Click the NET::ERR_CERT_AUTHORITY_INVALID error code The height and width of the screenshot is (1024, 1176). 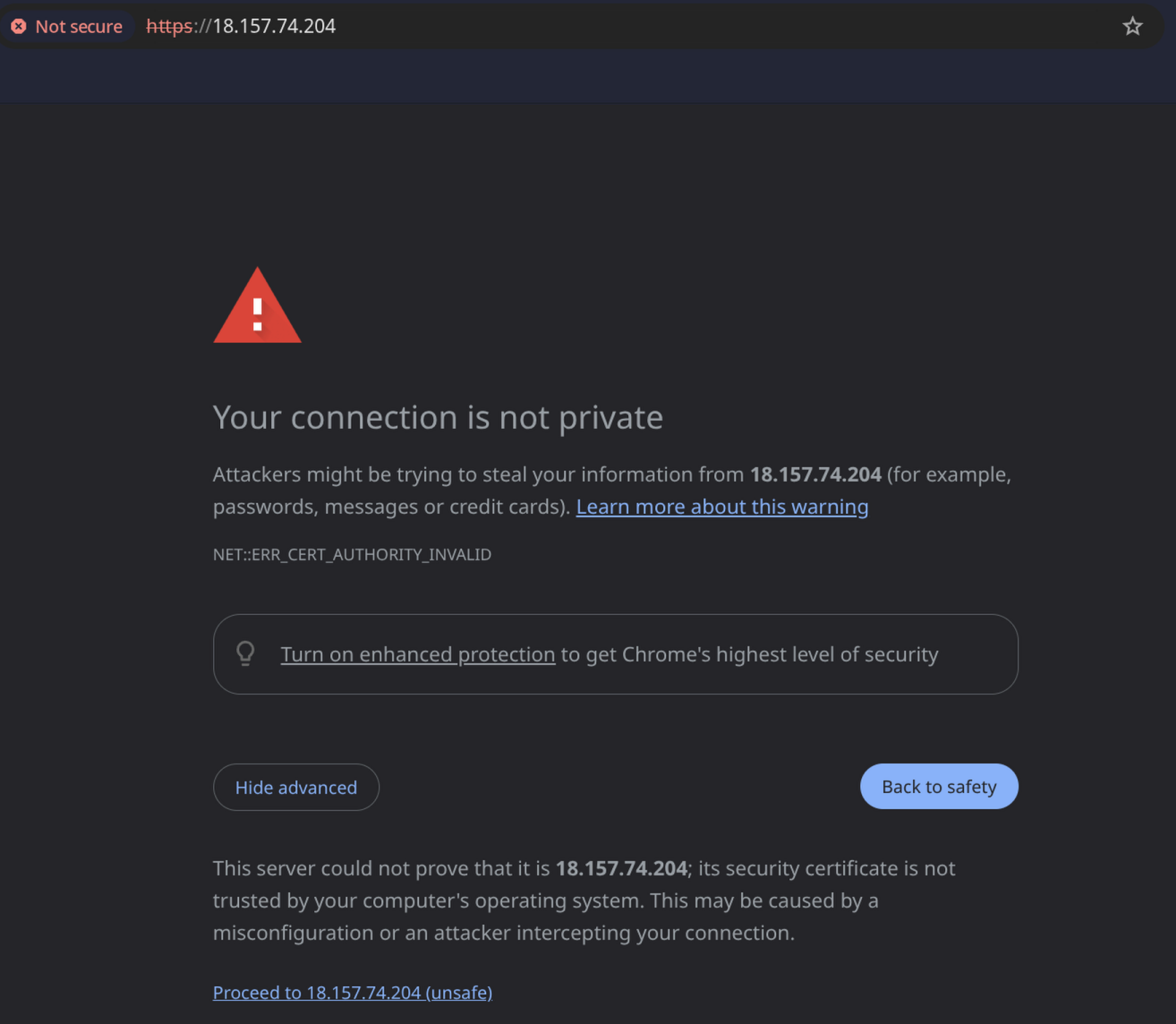(x=352, y=555)
